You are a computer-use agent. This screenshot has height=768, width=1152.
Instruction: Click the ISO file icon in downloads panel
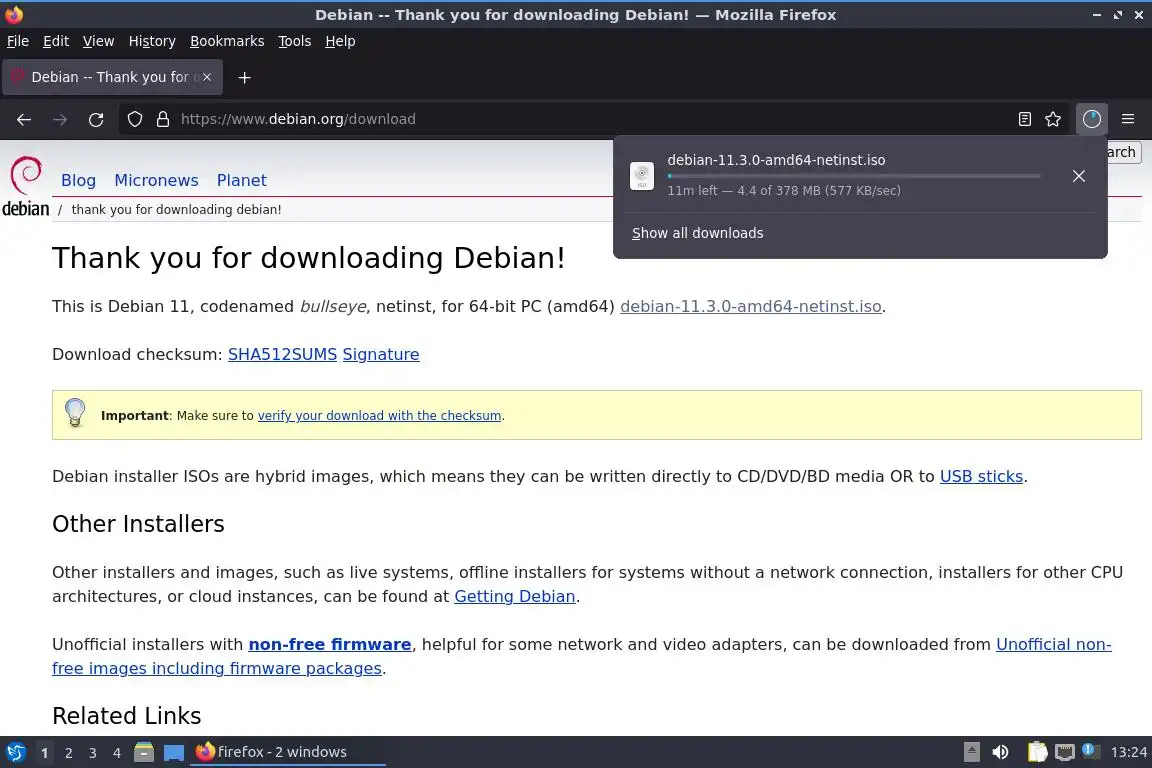(641, 176)
